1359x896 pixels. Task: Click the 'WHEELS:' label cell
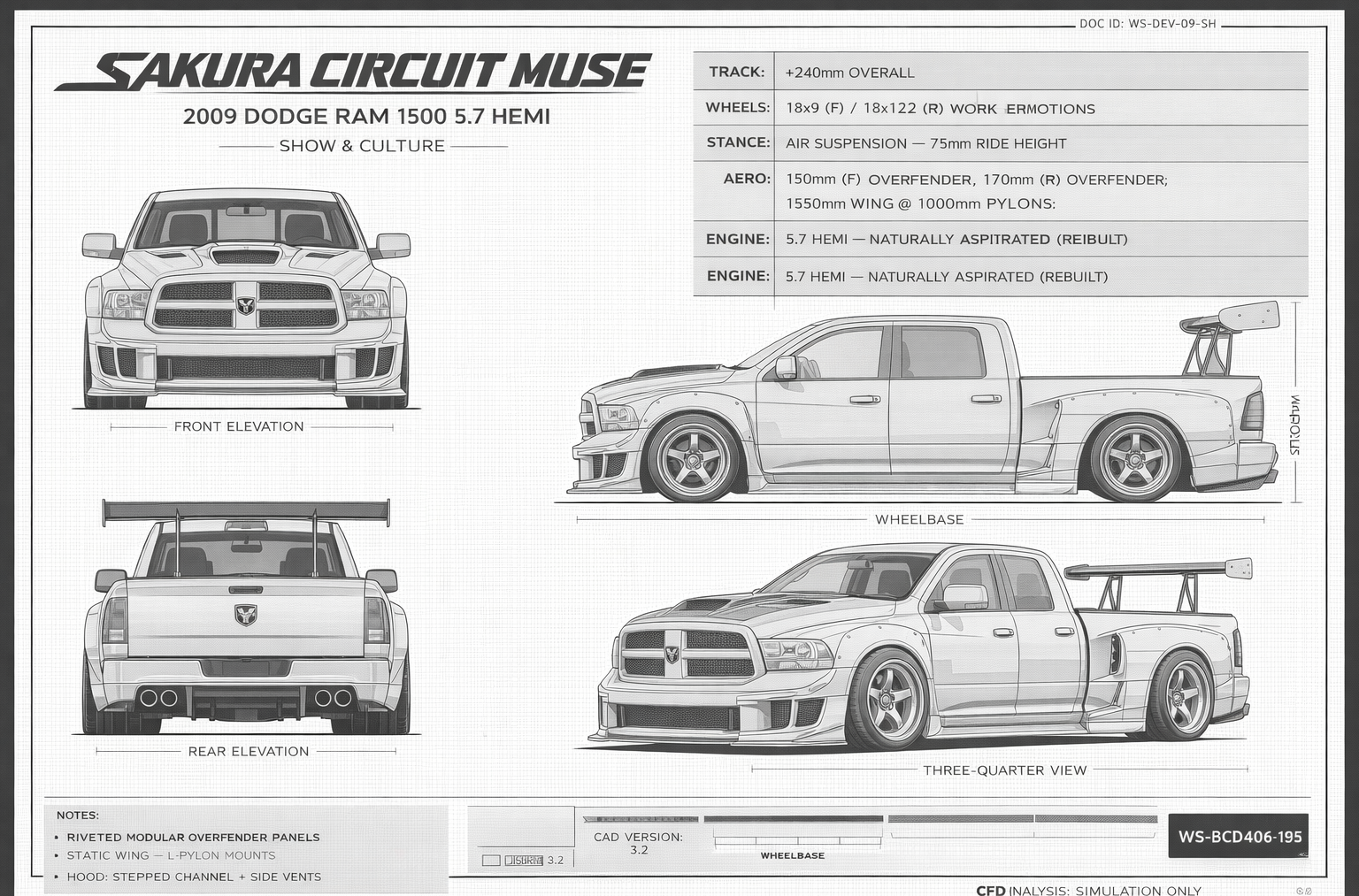(734, 108)
